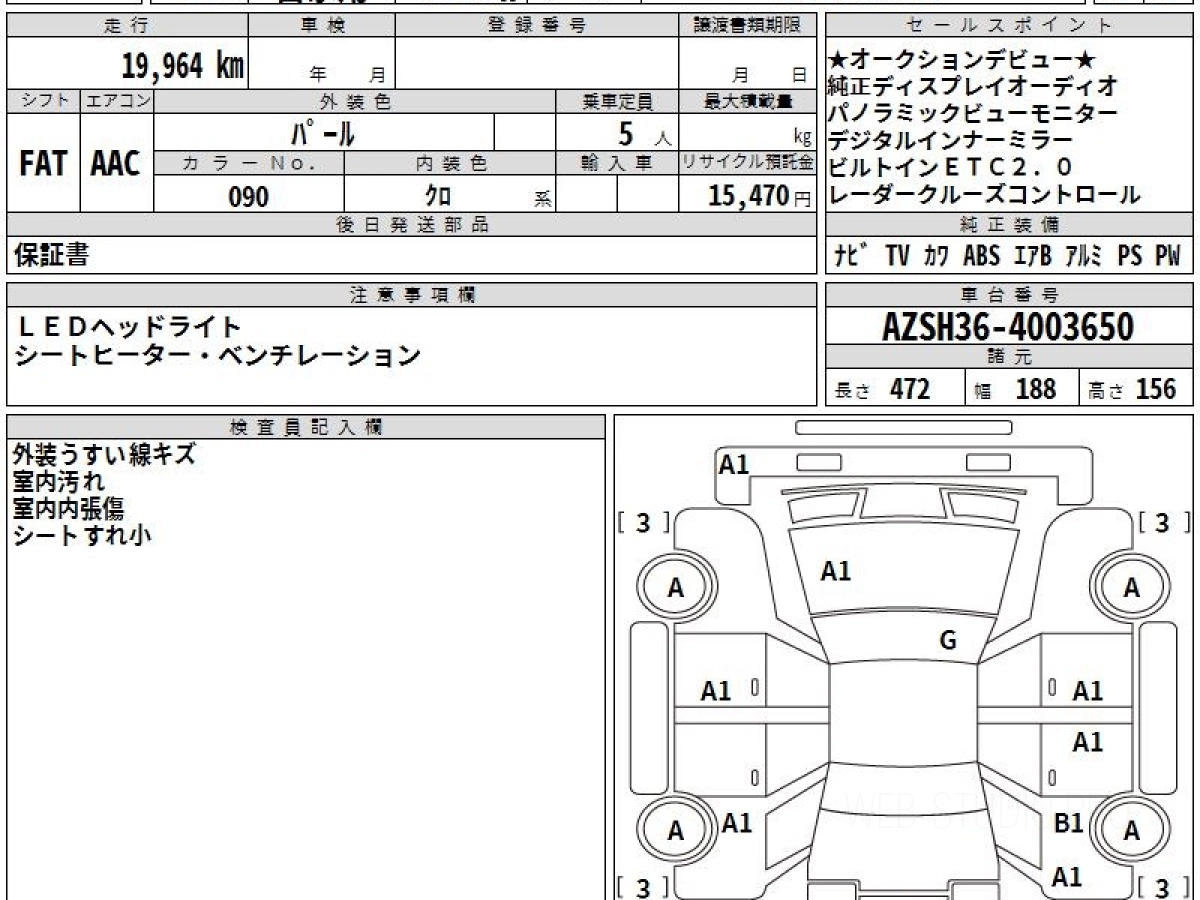Click the 純正装備 header
The image size is (1200, 900).
[1010, 224]
